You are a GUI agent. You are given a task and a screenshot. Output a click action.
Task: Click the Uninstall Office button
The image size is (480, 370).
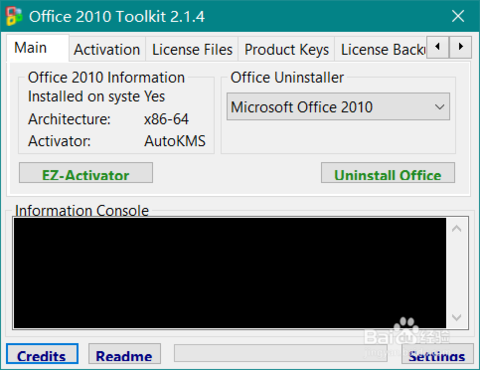[388, 173]
